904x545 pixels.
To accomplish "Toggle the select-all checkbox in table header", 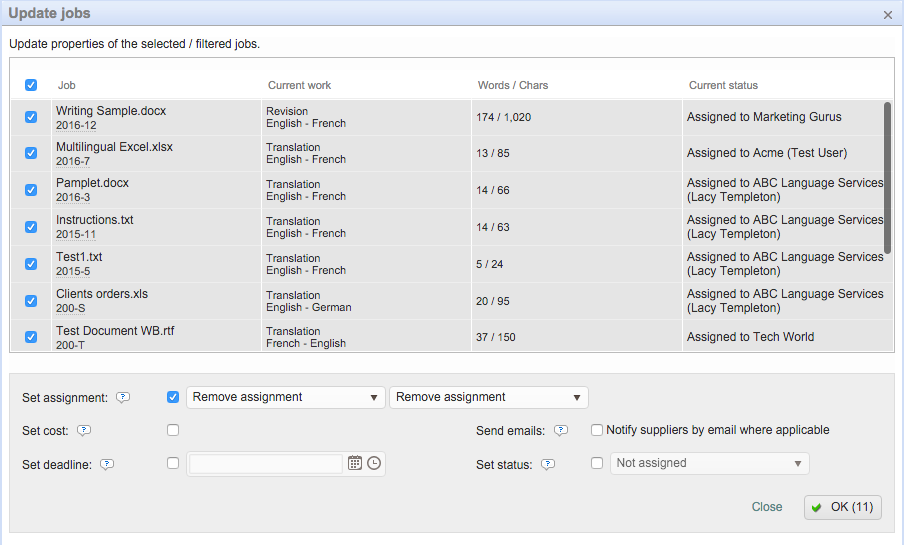I will [31, 85].
